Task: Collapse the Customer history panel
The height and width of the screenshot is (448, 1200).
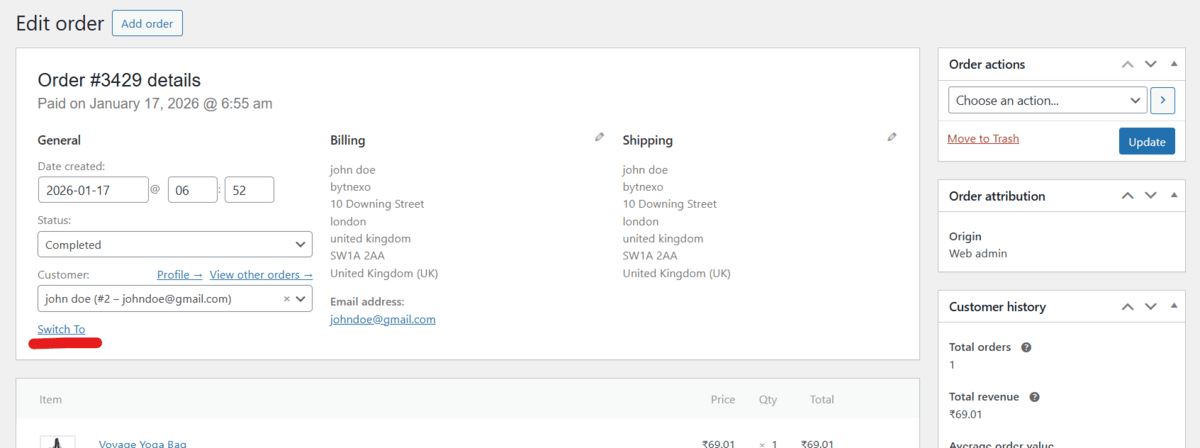Action: click(1173, 307)
